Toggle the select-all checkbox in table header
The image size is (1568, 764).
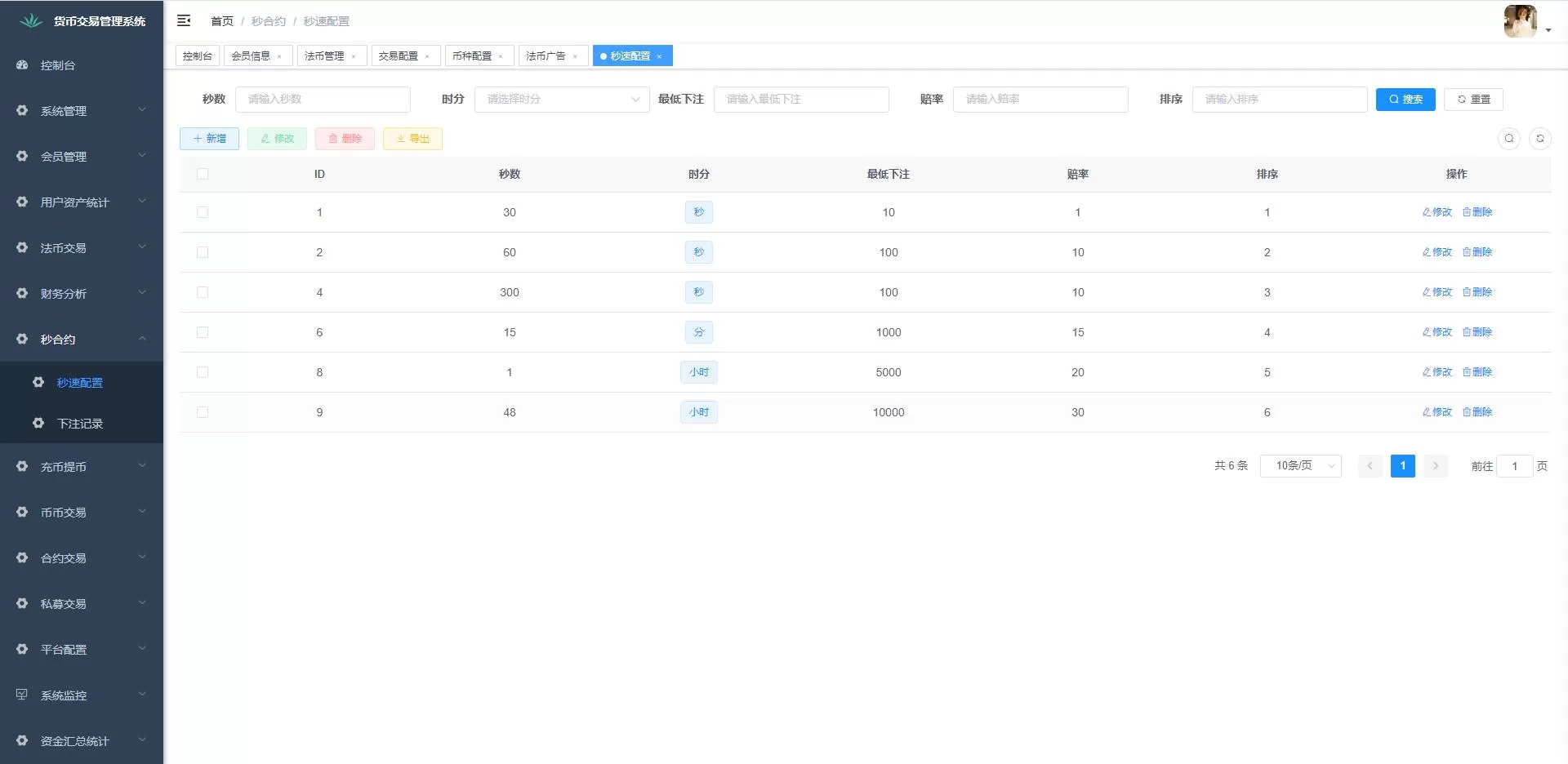203,174
